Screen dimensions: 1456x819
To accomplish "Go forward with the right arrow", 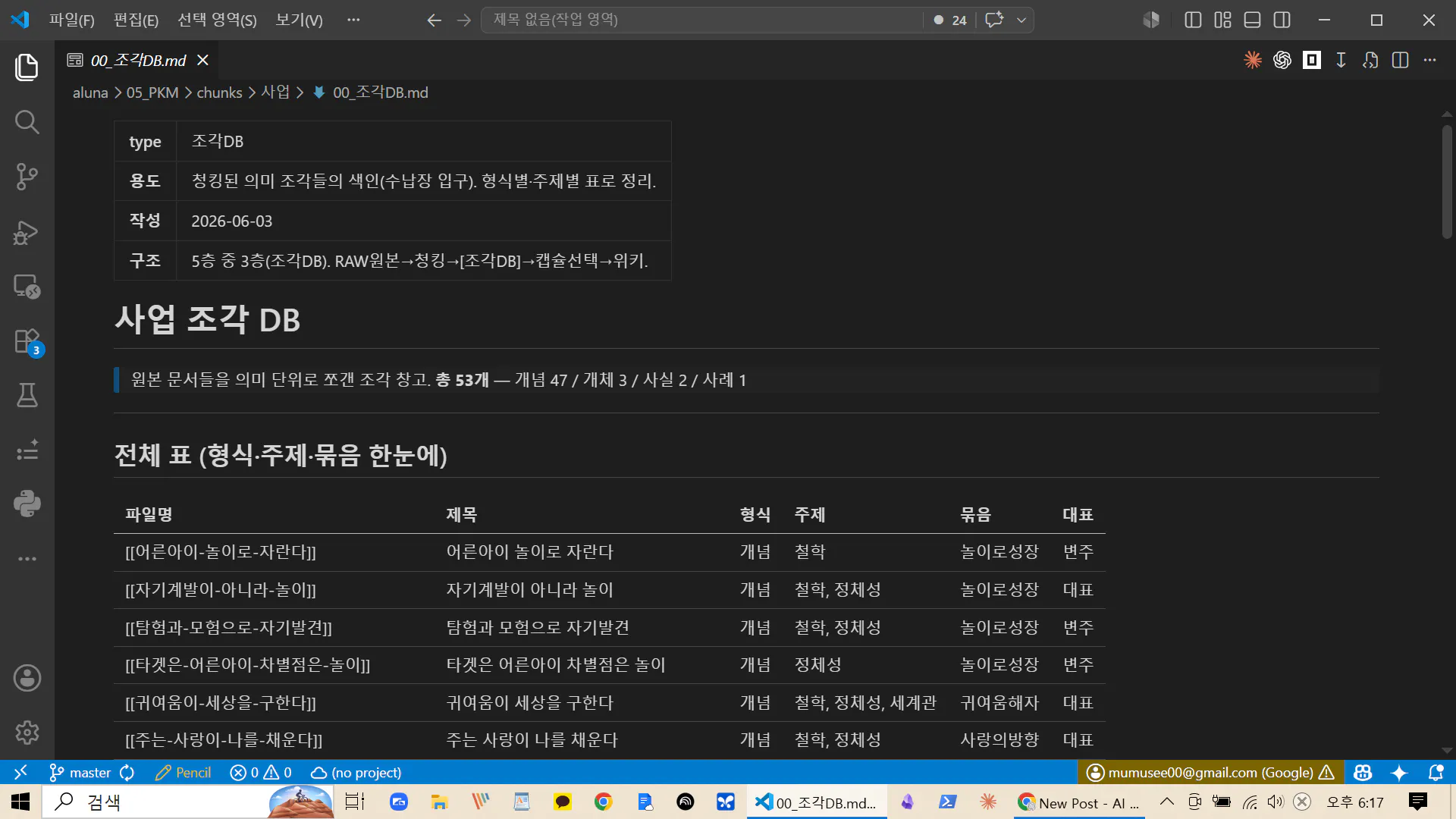I will [x=464, y=20].
